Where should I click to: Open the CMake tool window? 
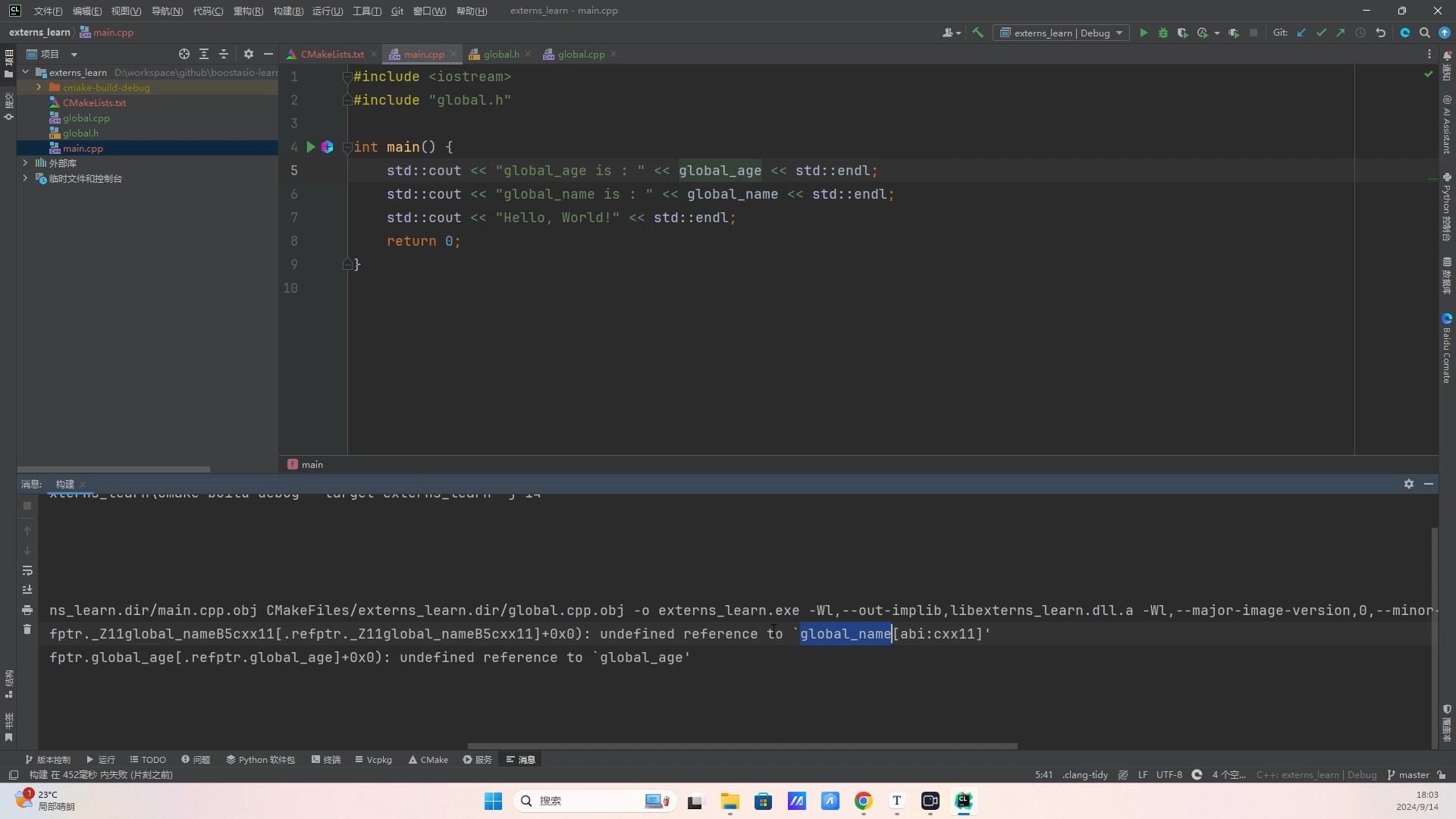click(428, 759)
